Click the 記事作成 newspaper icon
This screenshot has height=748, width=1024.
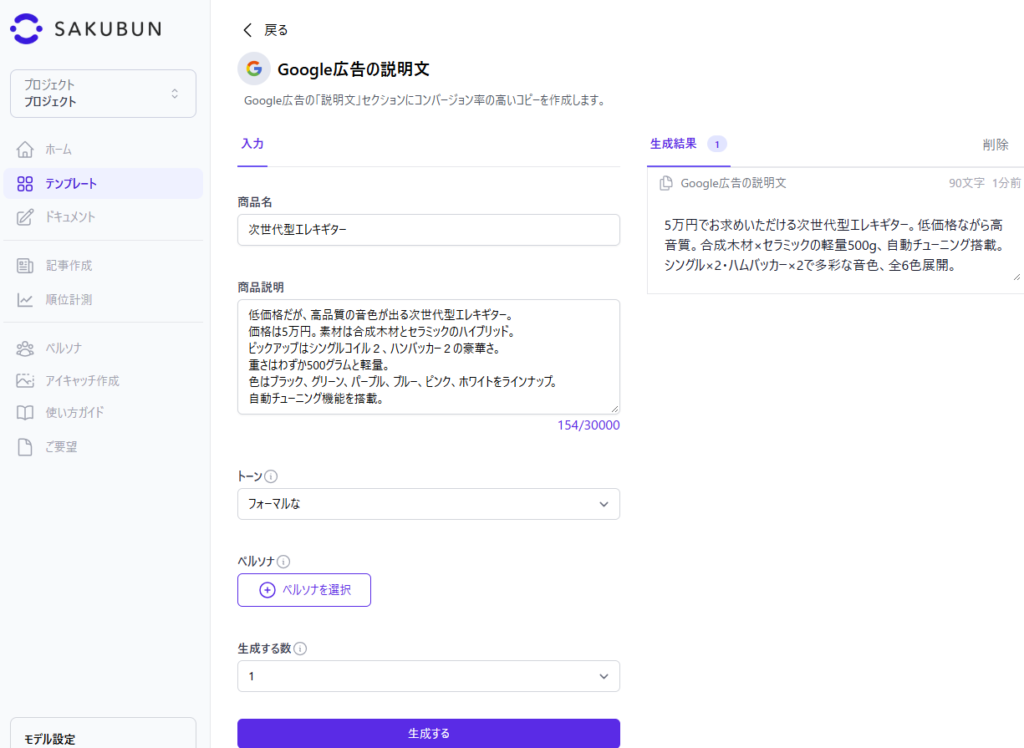(x=25, y=265)
